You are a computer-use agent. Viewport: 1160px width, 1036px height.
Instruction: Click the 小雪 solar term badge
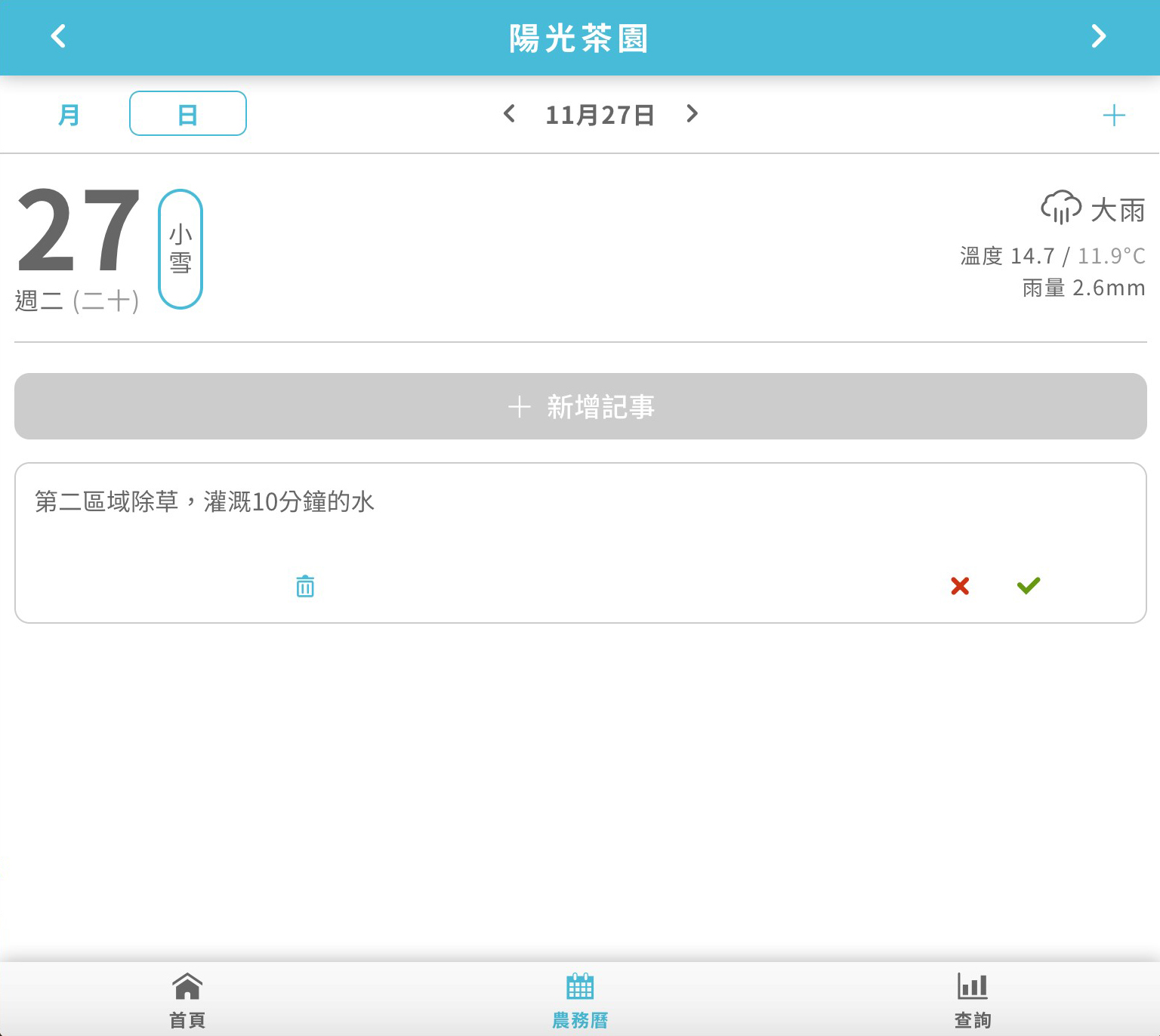[x=180, y=248]
